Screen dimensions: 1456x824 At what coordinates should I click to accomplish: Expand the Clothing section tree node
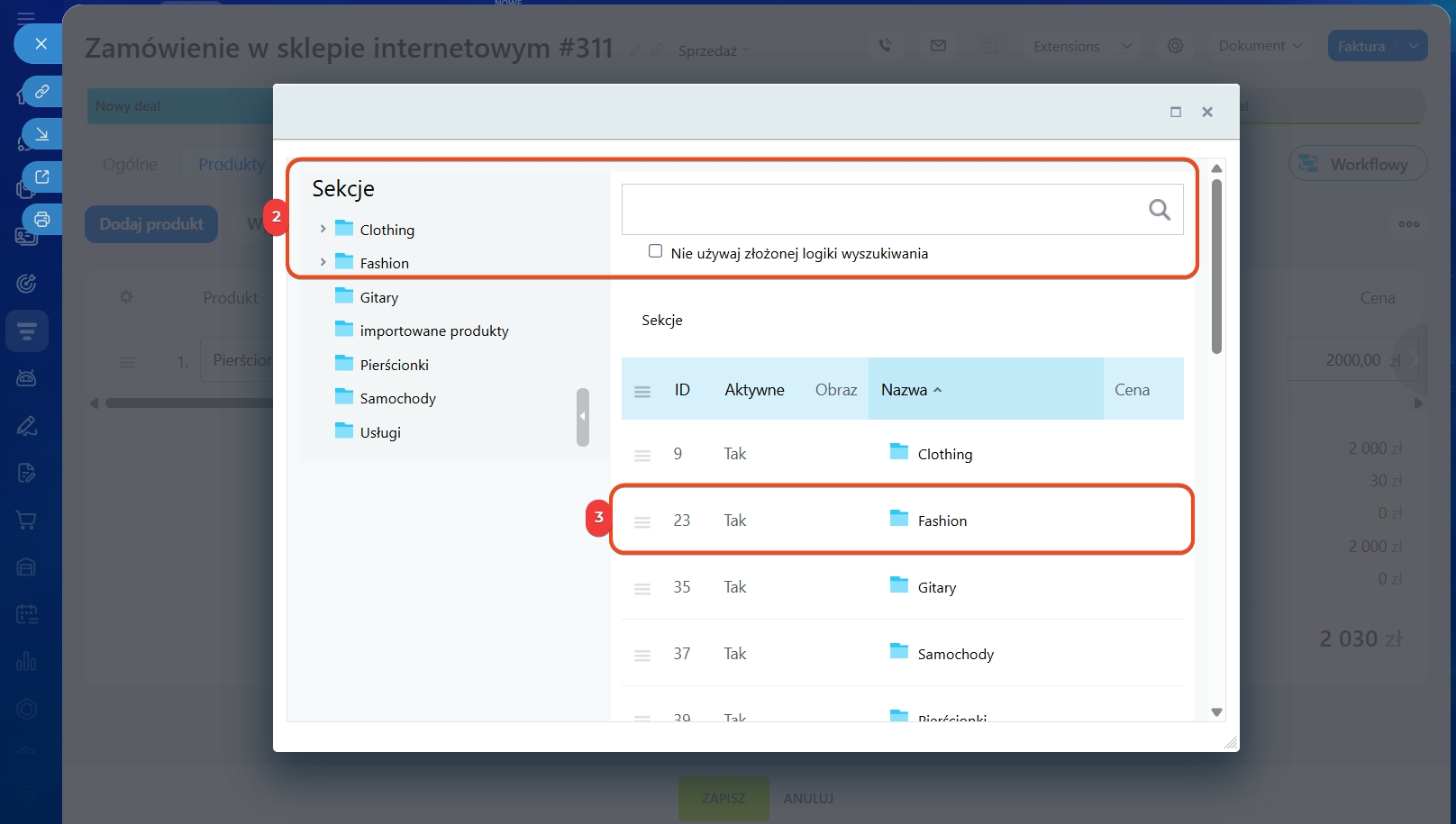click(323, 229)
